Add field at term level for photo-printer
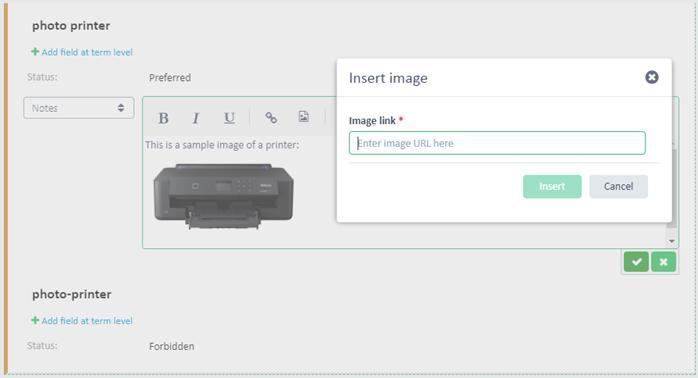 82,321
